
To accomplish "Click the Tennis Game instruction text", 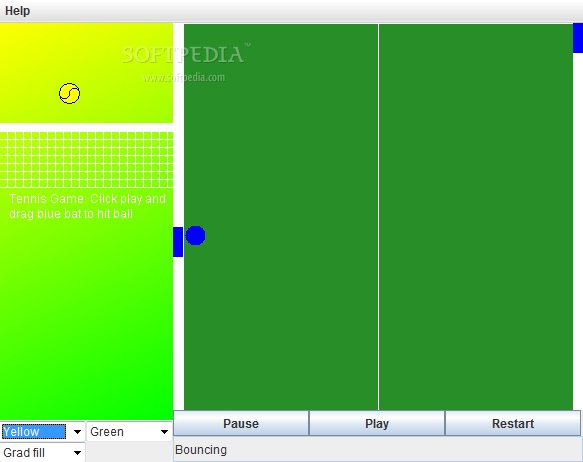I will tap(87, 206).
